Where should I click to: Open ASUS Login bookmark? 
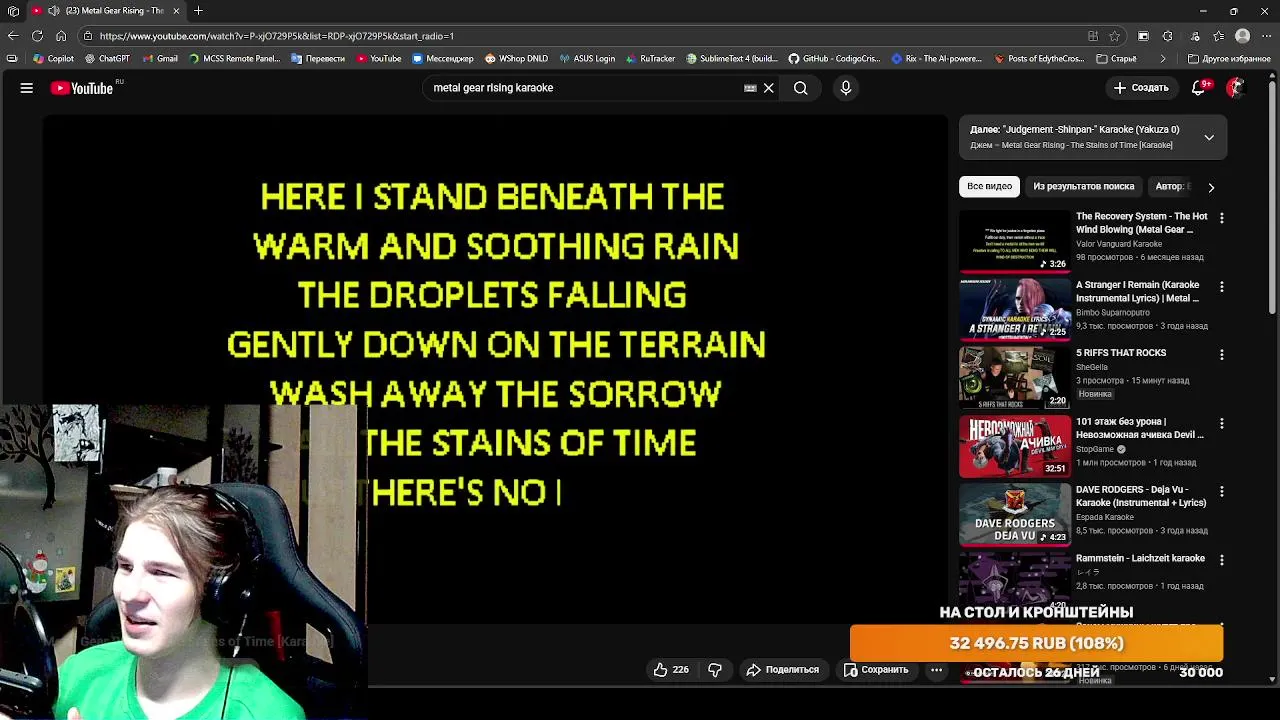tap(586, 59)
